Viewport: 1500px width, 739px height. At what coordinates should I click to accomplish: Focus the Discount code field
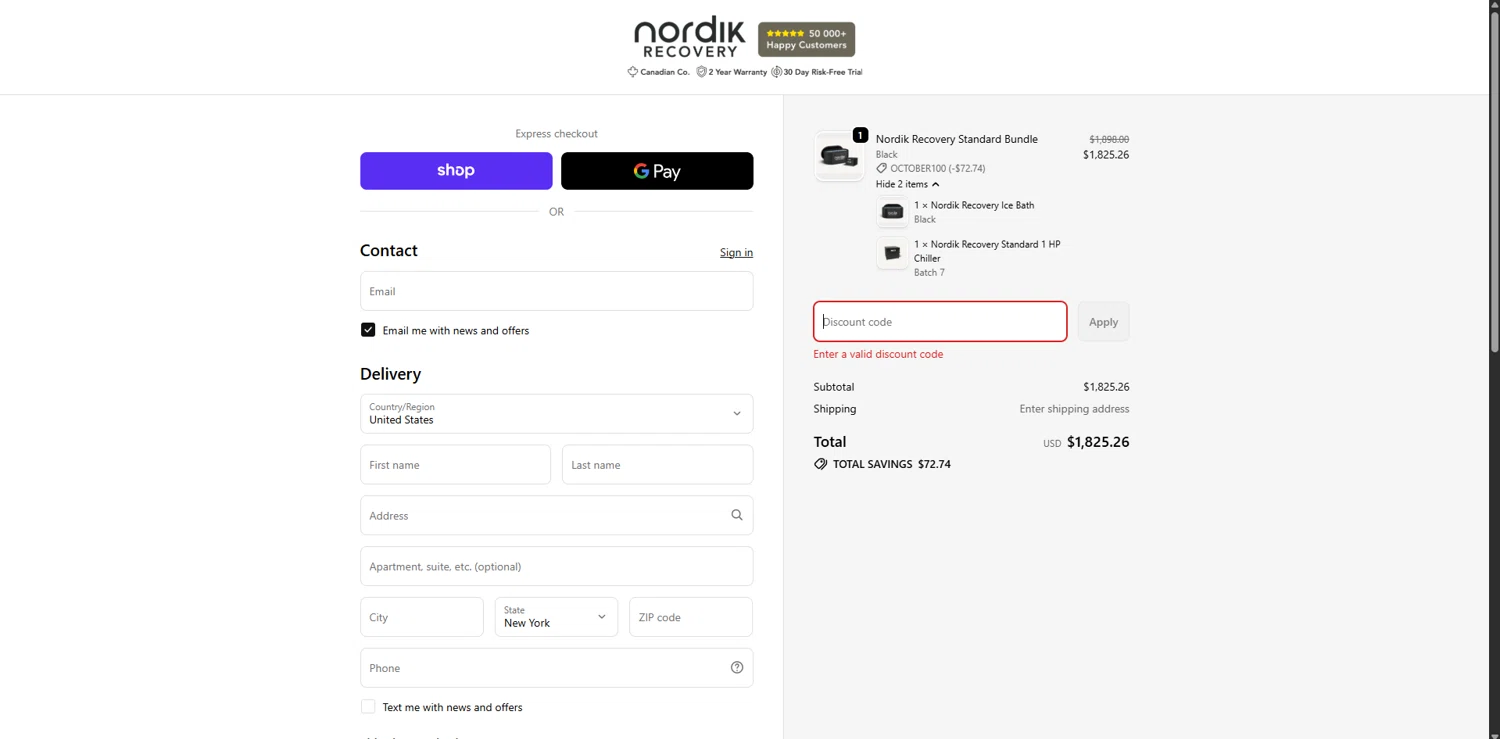click(x=940, y=322)
